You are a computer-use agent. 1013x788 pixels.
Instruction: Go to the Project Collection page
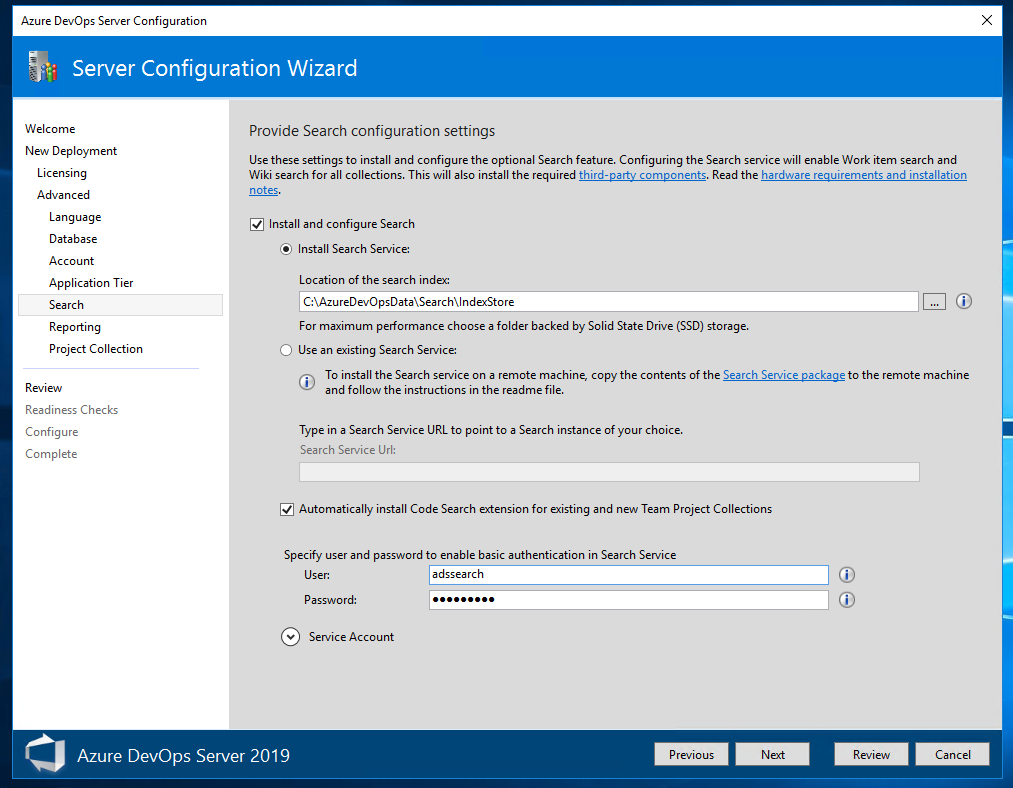(x=96, y=349)
